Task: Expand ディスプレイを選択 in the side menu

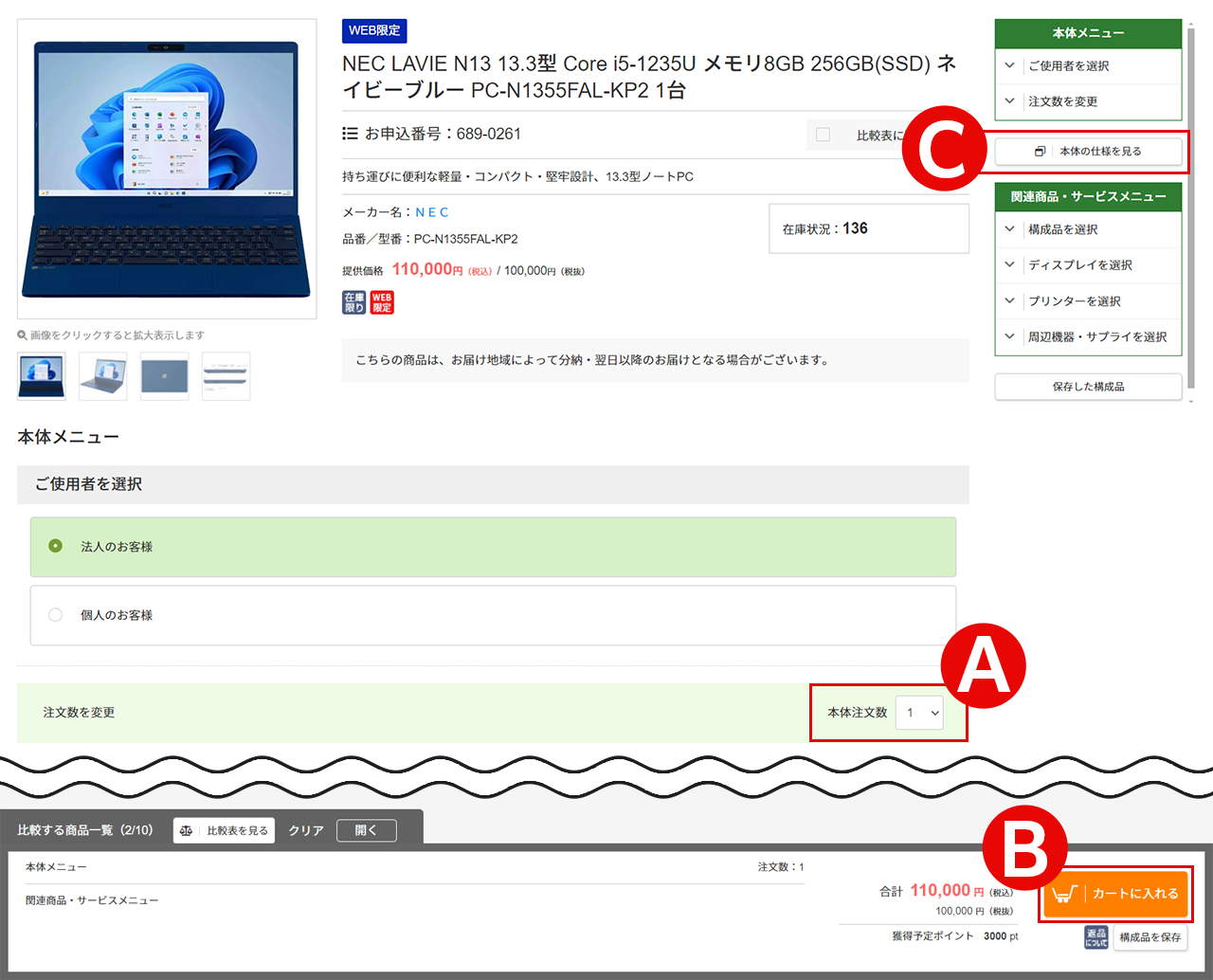Action: pyautogui.click(x=1088, y=265)
